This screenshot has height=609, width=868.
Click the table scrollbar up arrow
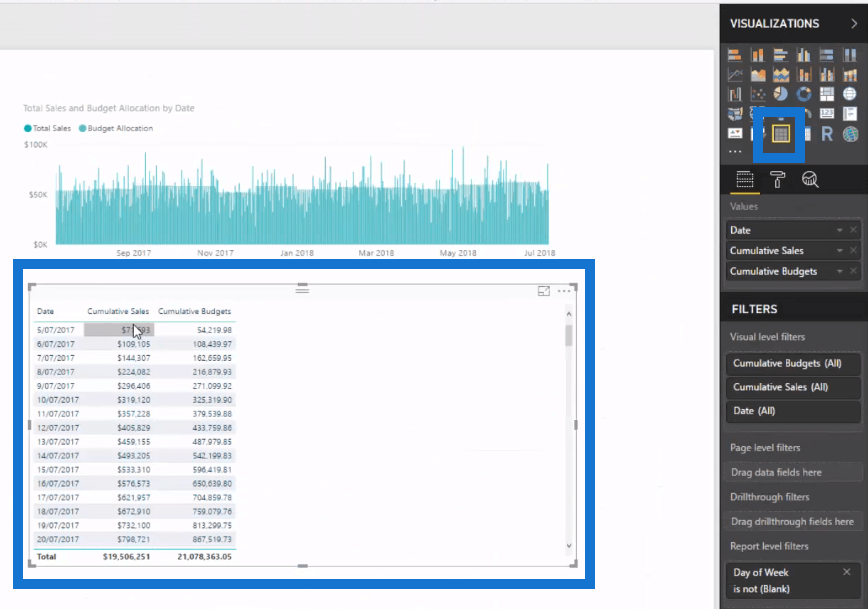(569, 314)
